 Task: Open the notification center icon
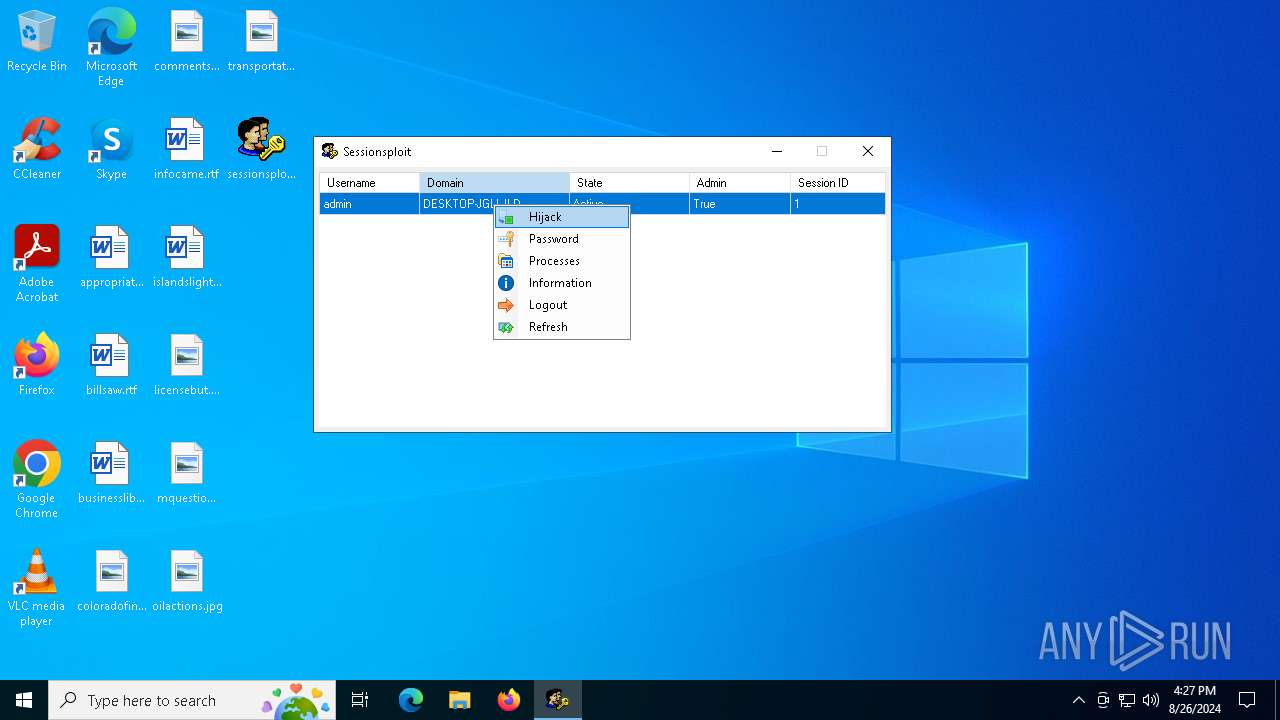(x=1247, y=700)
